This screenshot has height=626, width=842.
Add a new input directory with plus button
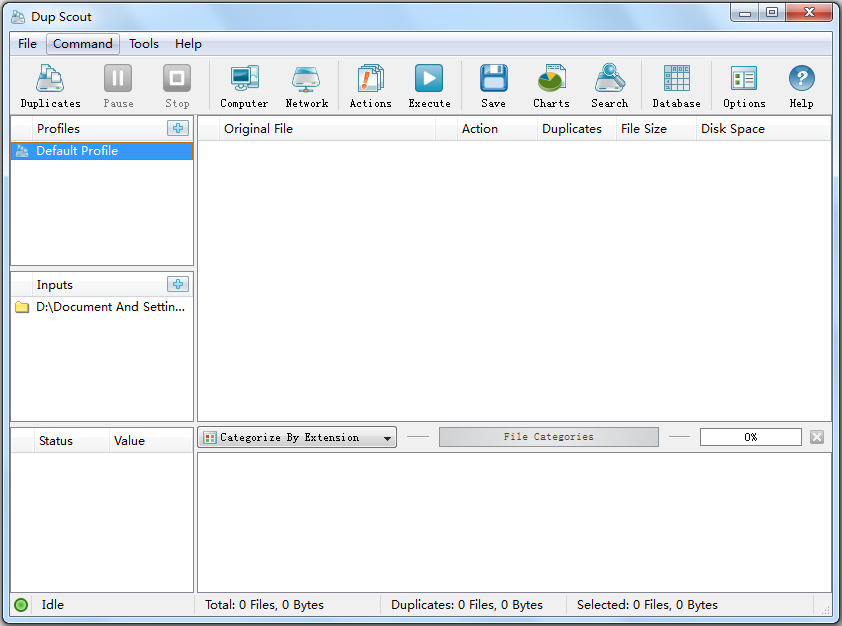coord(178,284)
